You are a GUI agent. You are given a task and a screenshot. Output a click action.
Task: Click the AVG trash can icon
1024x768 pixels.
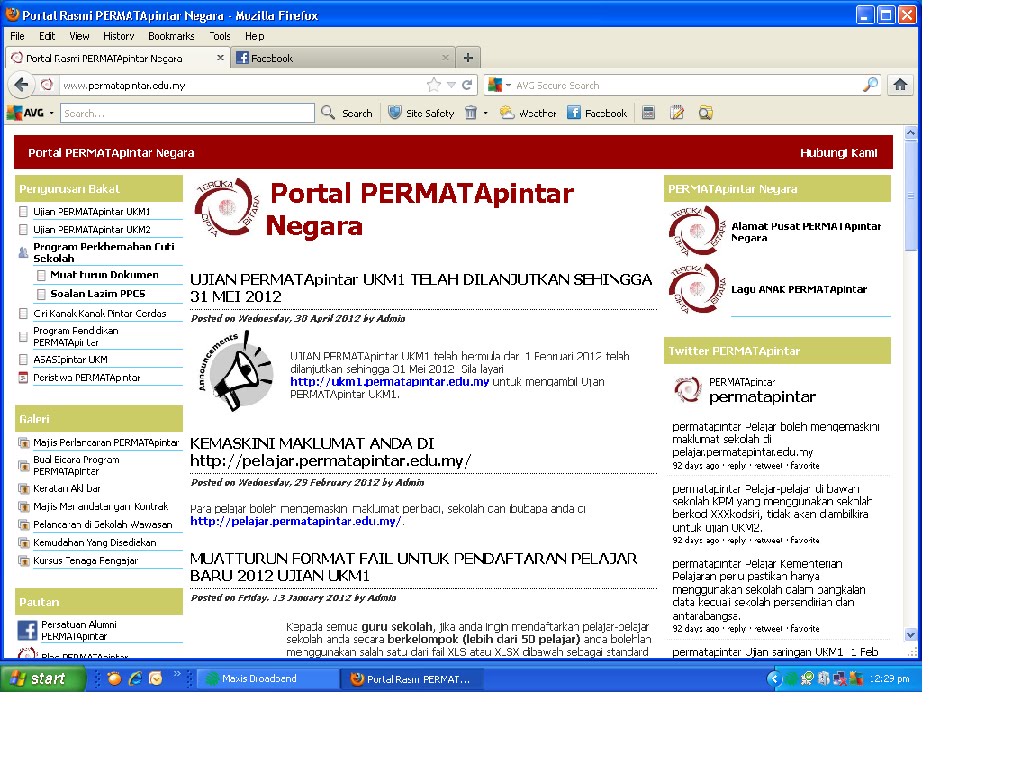coord(471,113)
